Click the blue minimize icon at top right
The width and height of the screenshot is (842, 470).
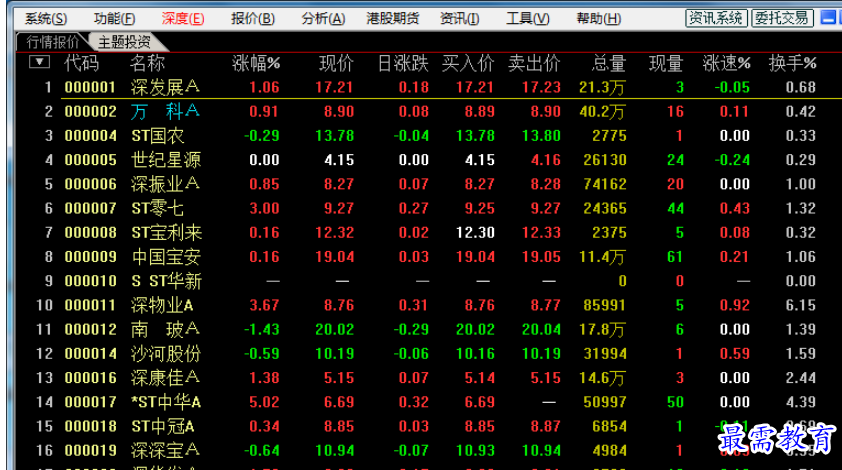[829, 18]
